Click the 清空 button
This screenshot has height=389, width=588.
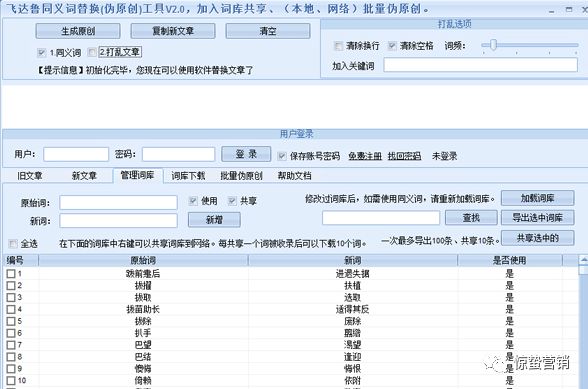click(x=268, y=31)
